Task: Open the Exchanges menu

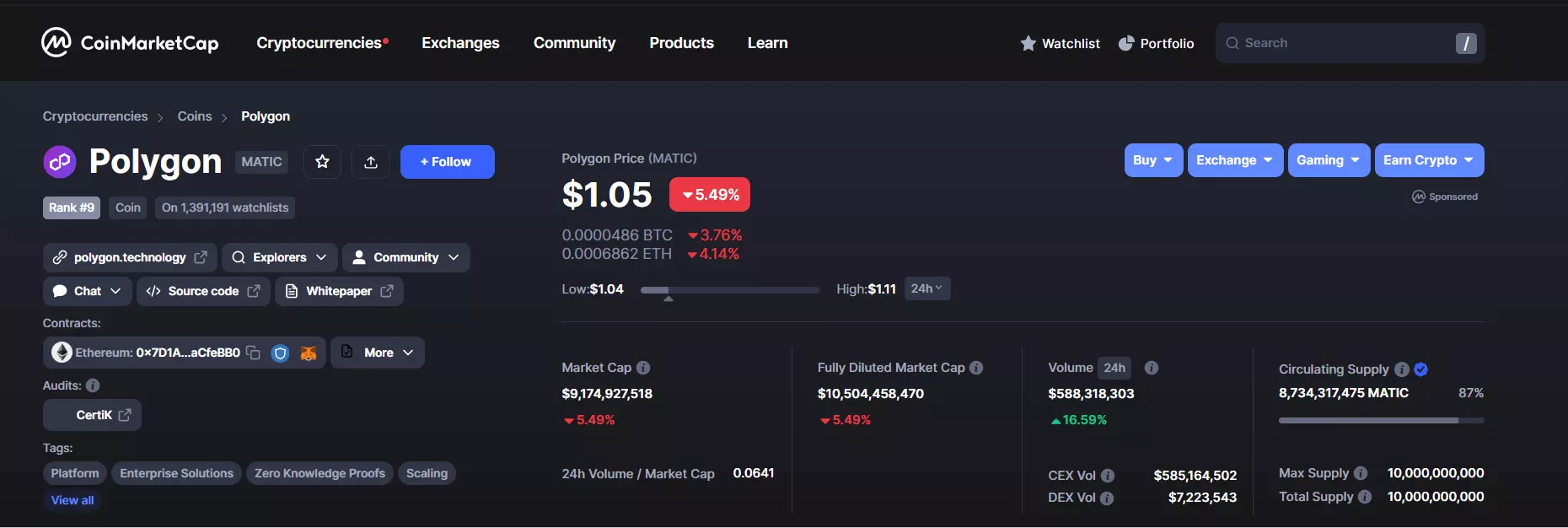Action: 460,43
